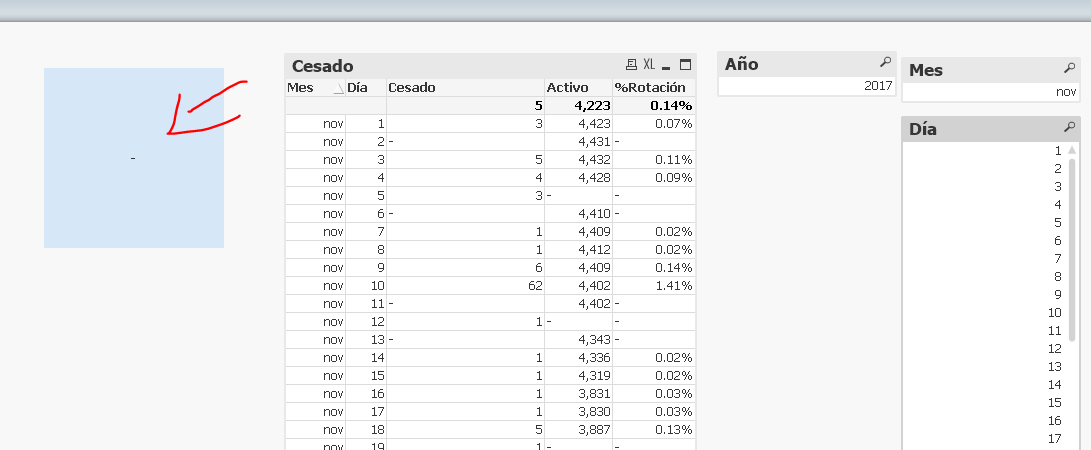Screen dimensions: 1091x450
Task: Click the light blue text object box
Action: pyautogui.click(x=133, y=158)
